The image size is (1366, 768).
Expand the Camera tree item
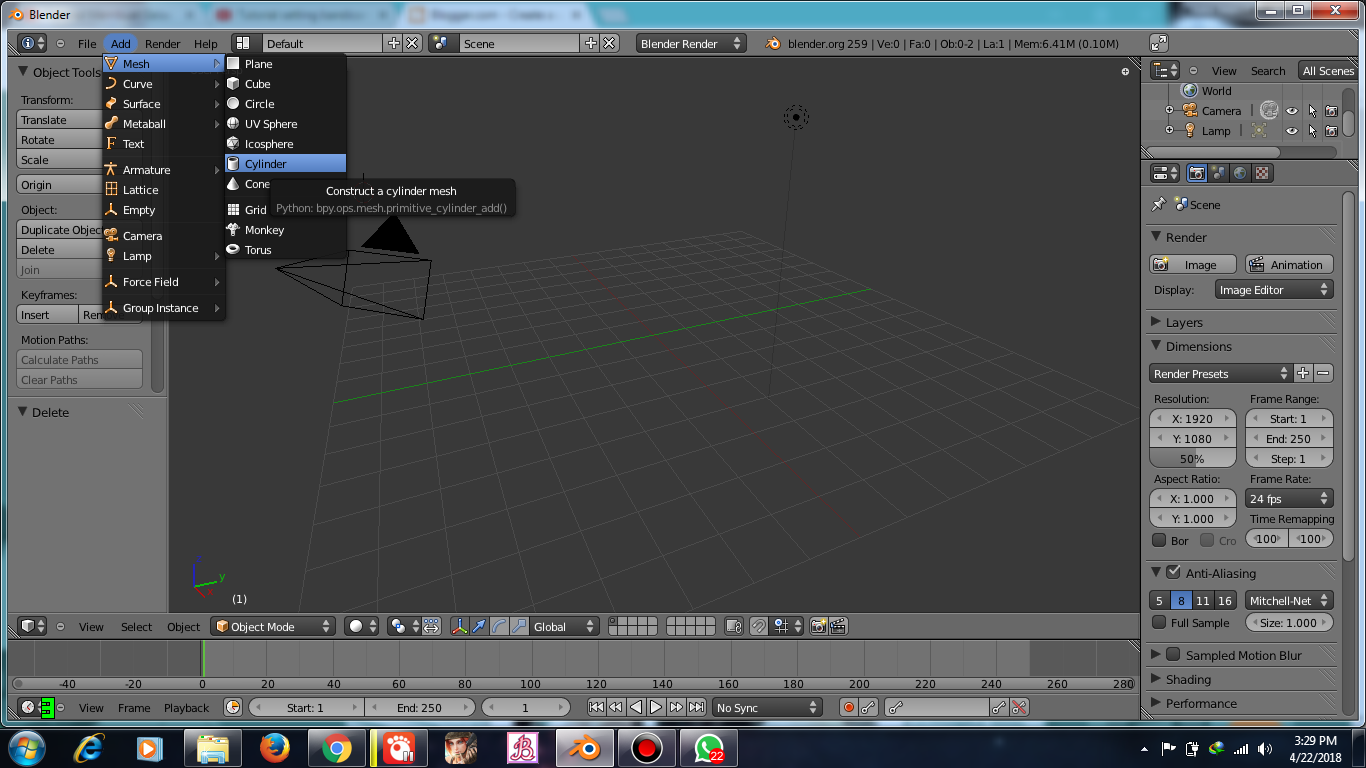coord(1169,111)
